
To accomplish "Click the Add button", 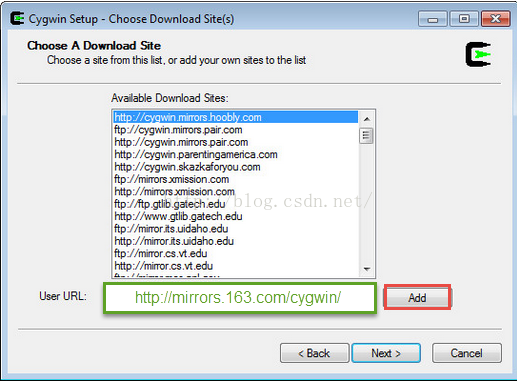I will [417, 297].
